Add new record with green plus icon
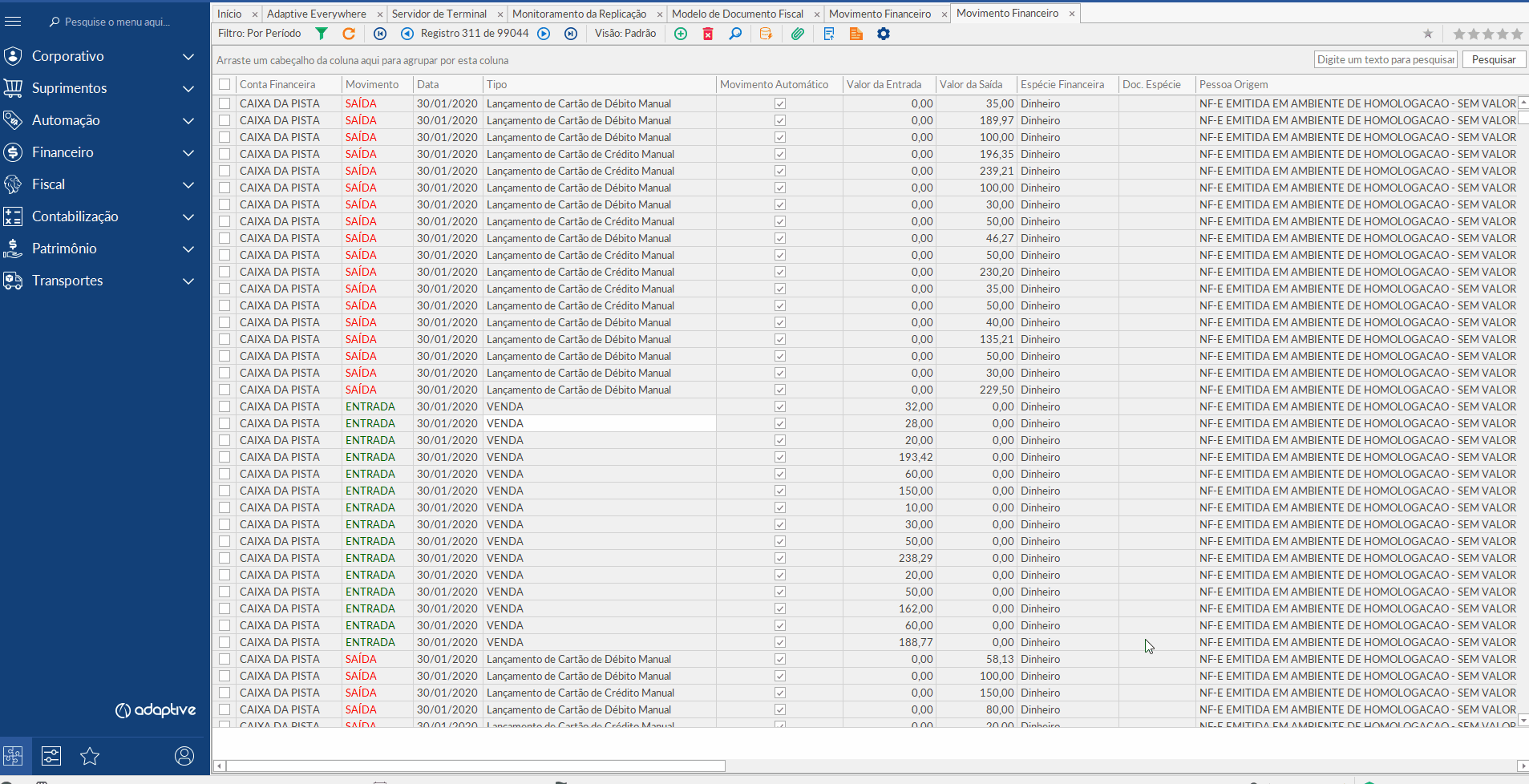Screen dimensions: 1529x784 [681, 34]
